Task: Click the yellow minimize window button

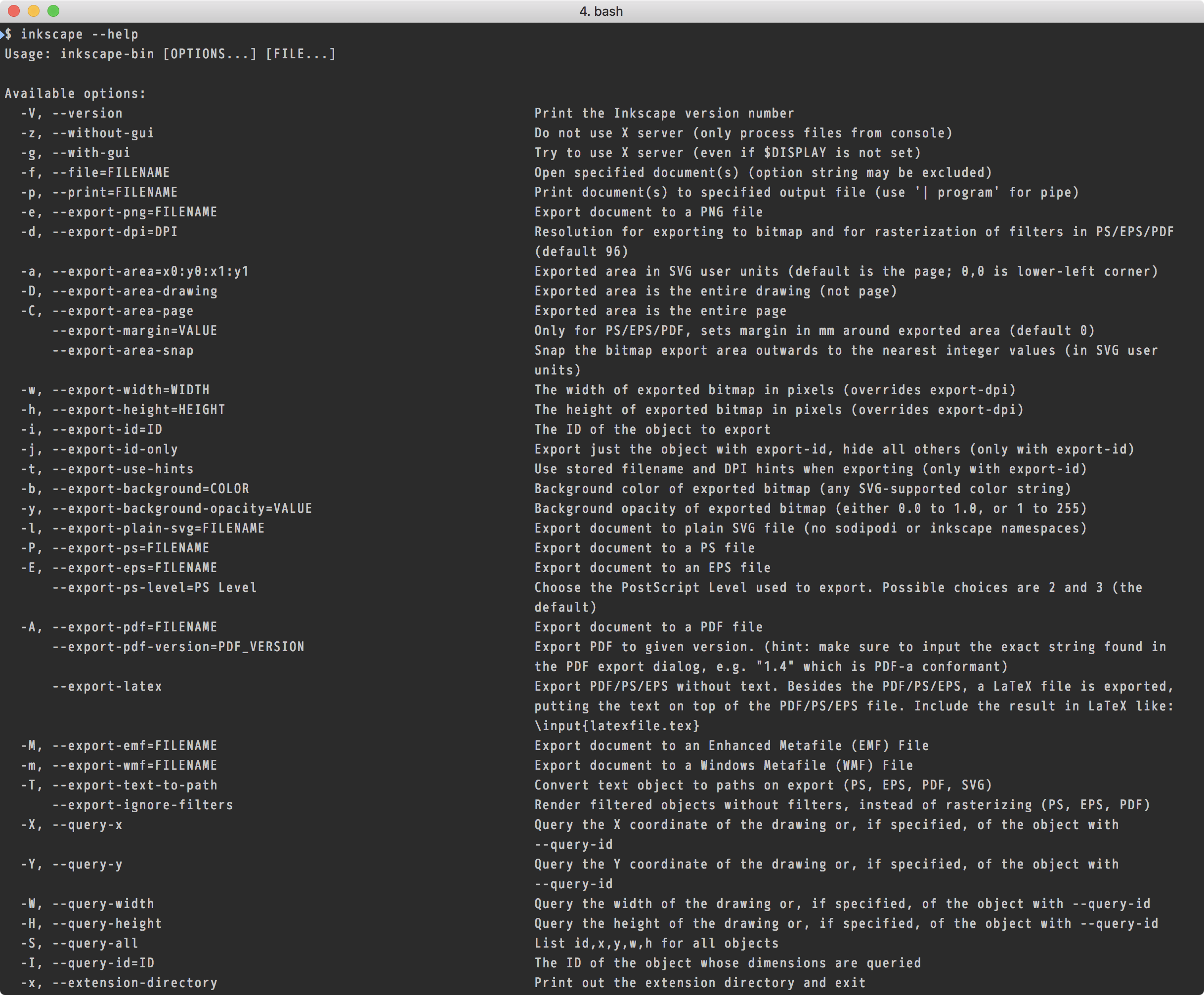Action: (x=34, y=11)
